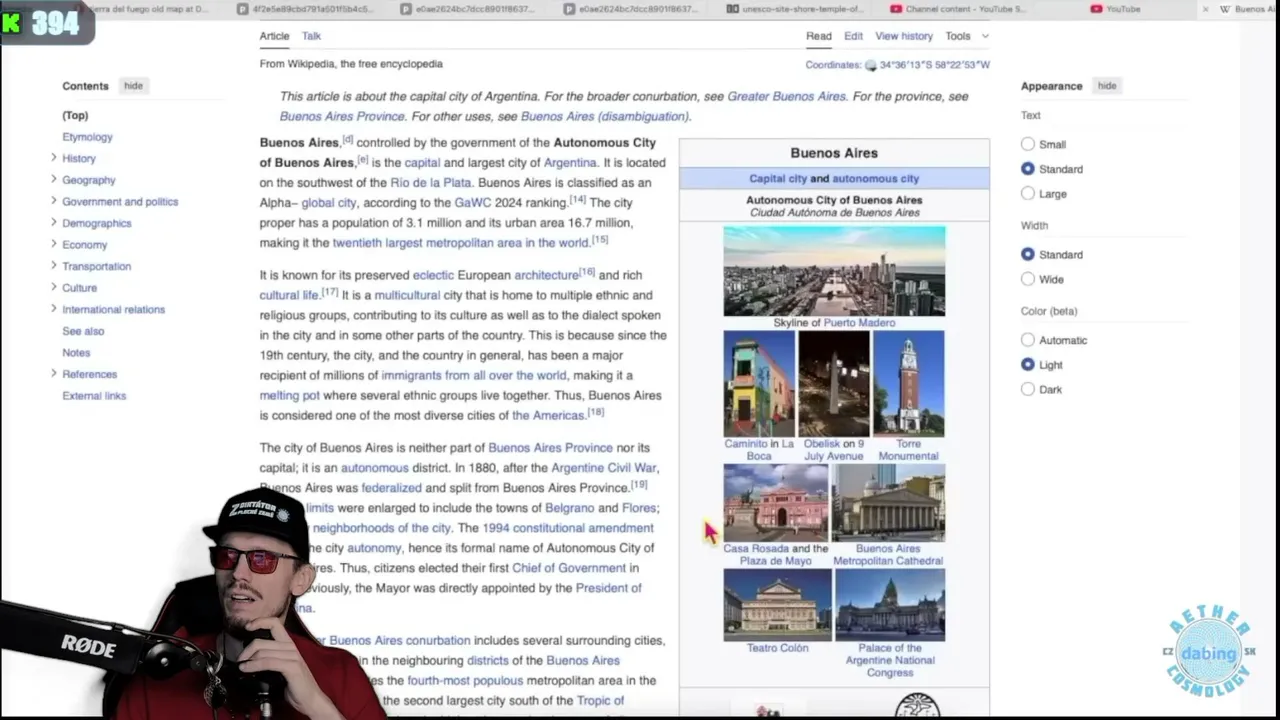Open the Torre Monumental photo
This screenshot has height=720, width=1280.
point(908,384)
